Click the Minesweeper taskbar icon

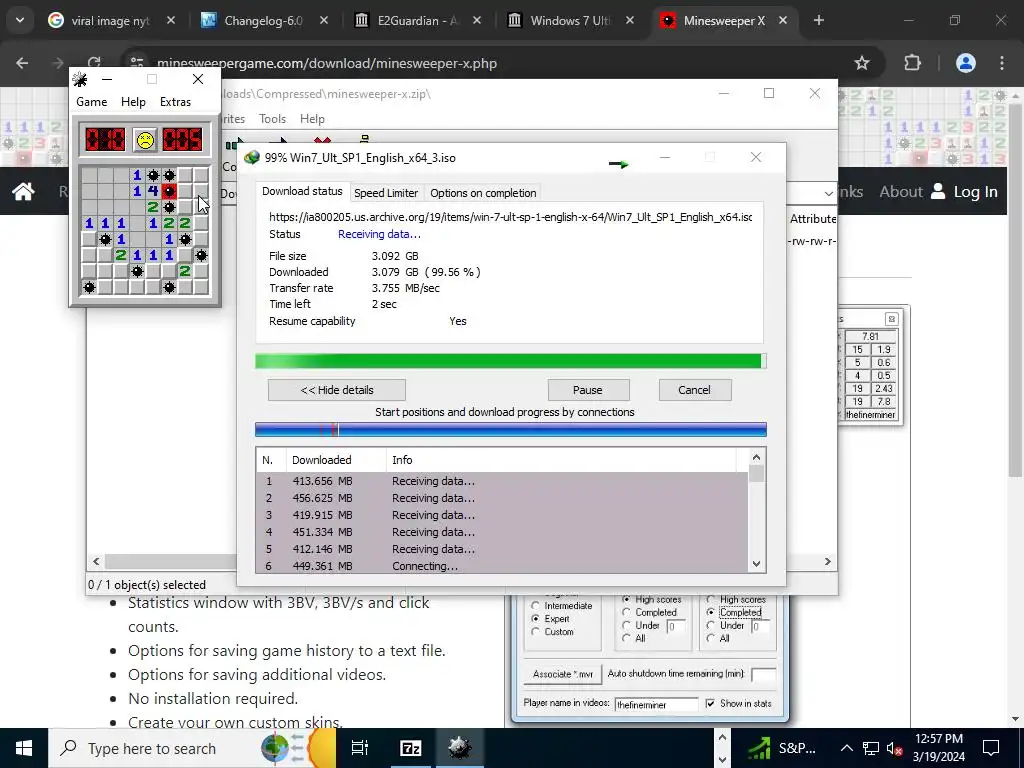click(x=460, y=748)
